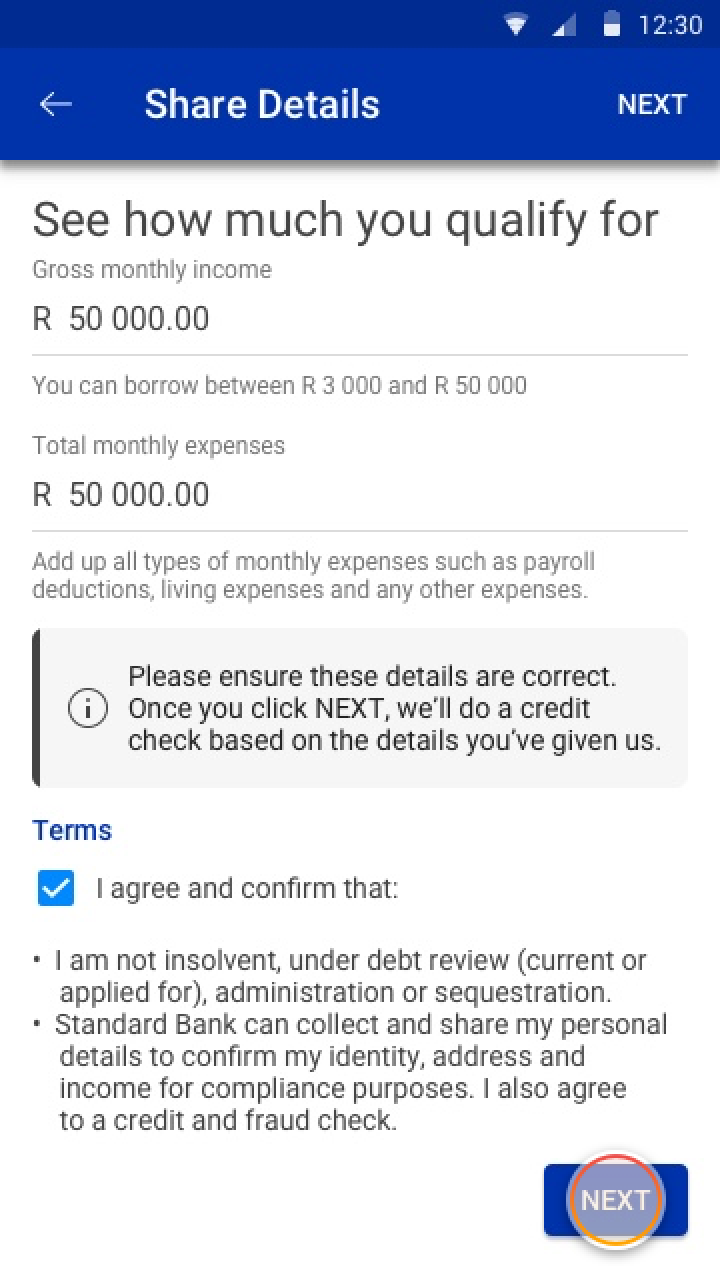The image size is (720, 1280).
Task: Tap the Standard Bank terms bullet
Action: click(x=360, y=1072)
